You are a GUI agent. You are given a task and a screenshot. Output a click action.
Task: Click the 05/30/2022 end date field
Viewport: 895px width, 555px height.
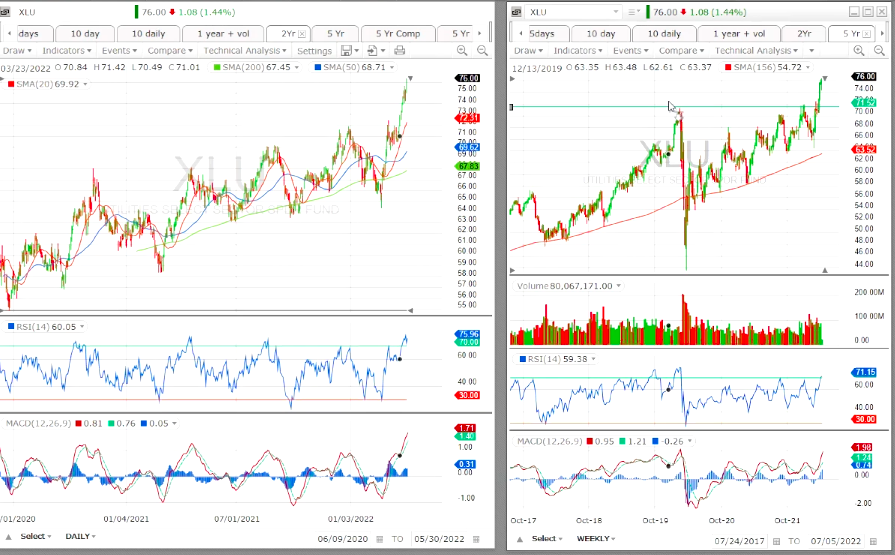[x=440, y=539]
